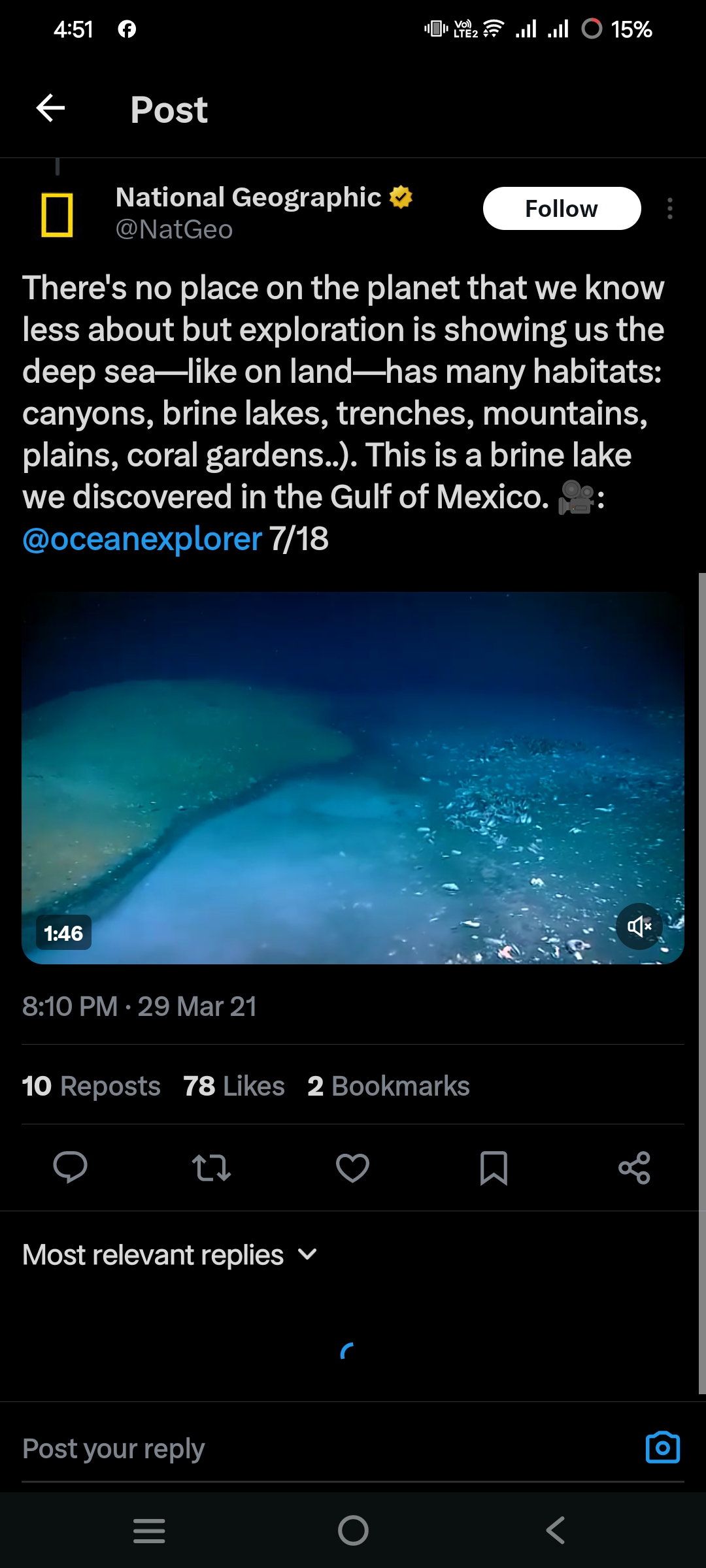View the 78 Likes list
Image resolution: width=706 pixels, height=1568 pixels.
pos(234,1086)
